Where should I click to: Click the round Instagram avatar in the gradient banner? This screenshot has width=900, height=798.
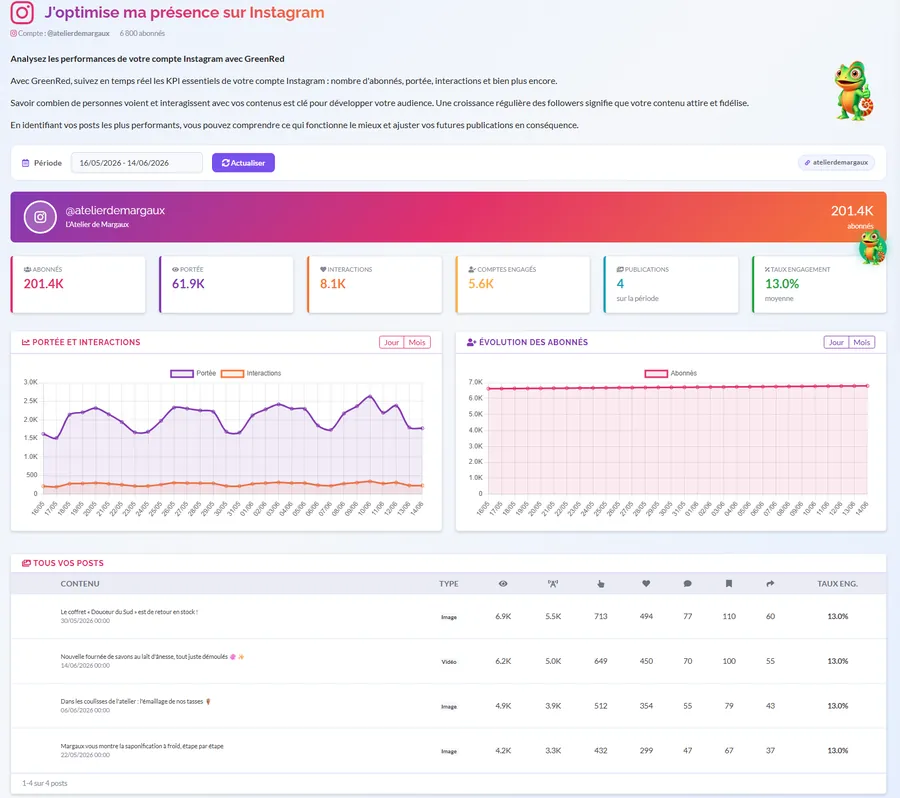(x=40, y=217)
